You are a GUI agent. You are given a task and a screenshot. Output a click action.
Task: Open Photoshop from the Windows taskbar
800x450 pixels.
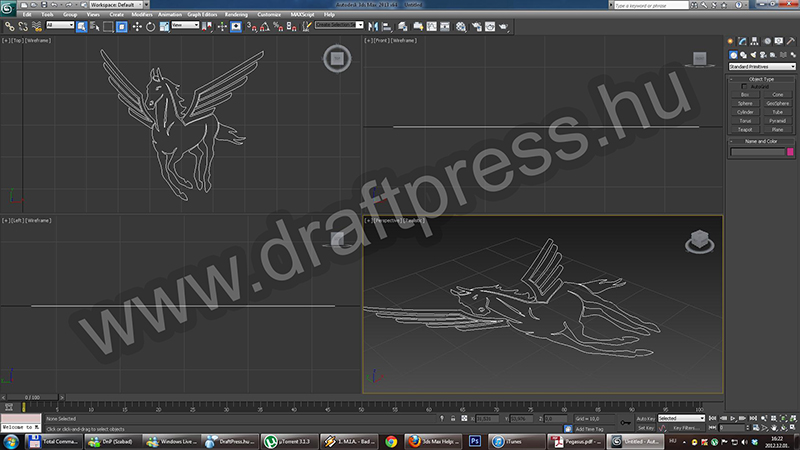tap(475, 441)
